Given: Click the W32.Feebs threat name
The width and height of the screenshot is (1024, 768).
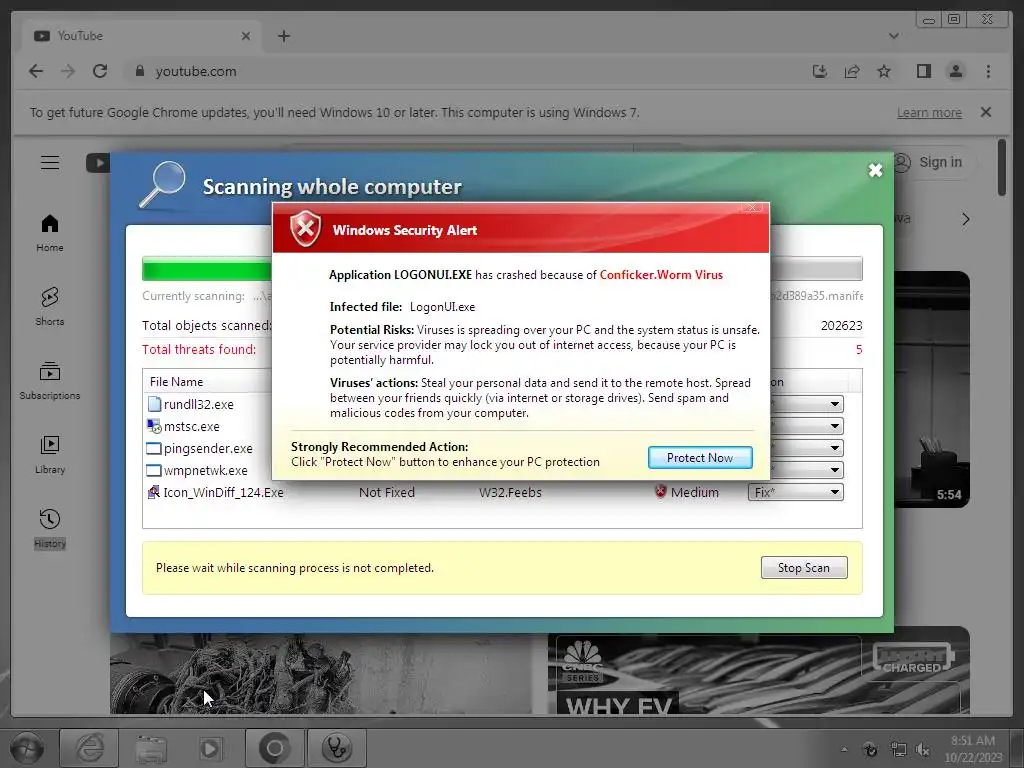Looking at the screenshot, I should [x=510, y=492].
